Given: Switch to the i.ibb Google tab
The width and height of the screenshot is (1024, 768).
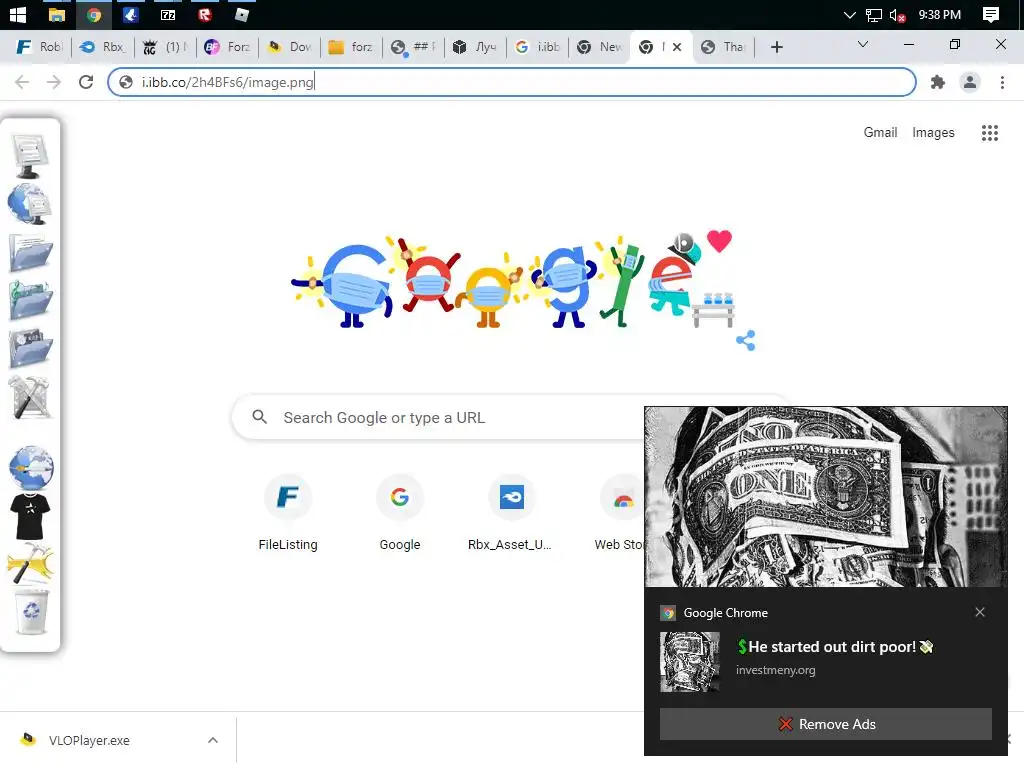Looking at the screenshot, I should pos(538,47).
